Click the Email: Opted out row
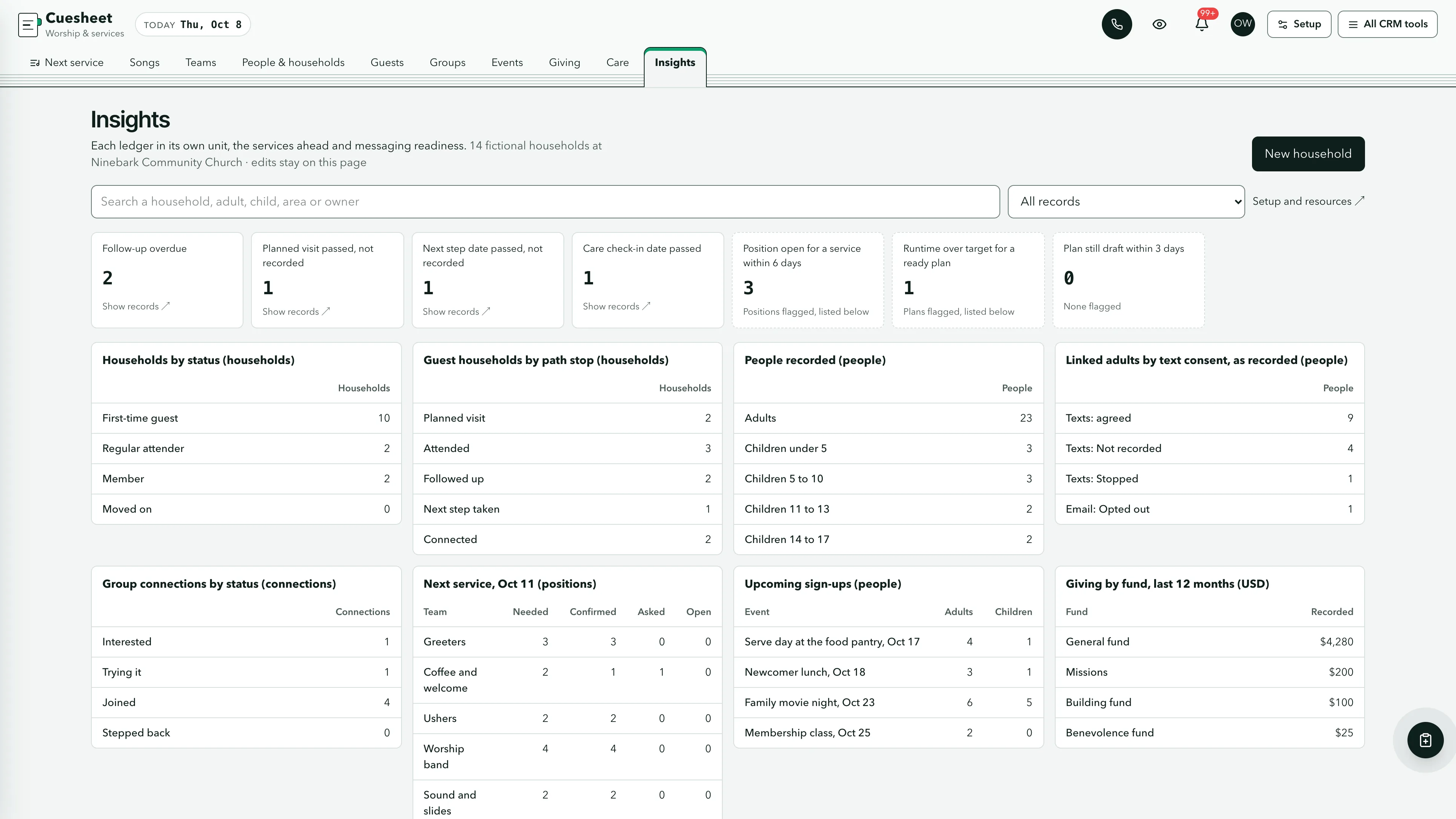Viewport: 1456px width, 819px height. [x=1209, y=509]
